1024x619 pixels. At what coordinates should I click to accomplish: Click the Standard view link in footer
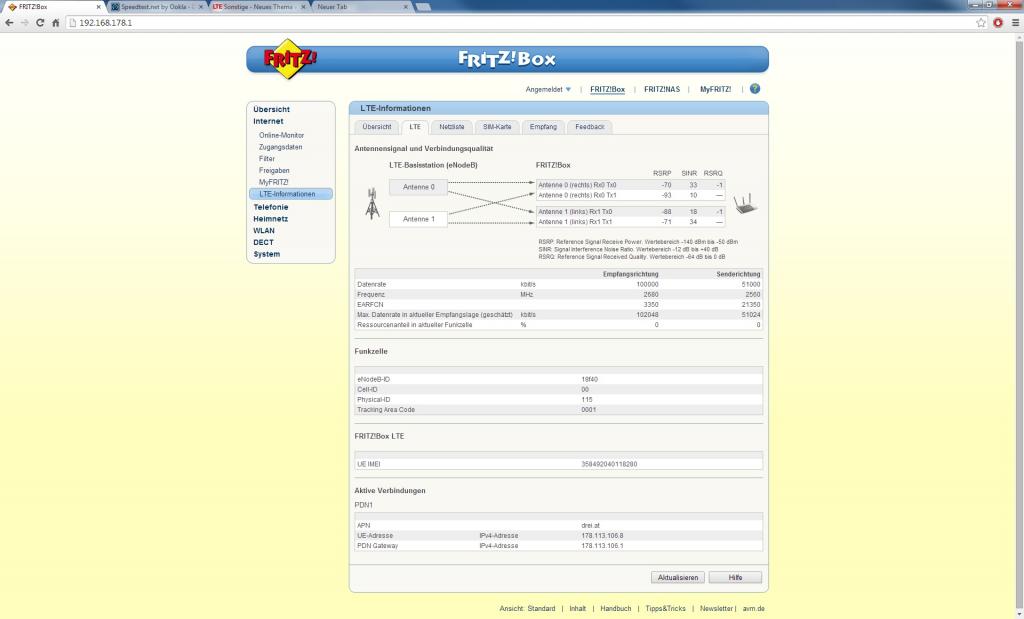click(541, 609)
